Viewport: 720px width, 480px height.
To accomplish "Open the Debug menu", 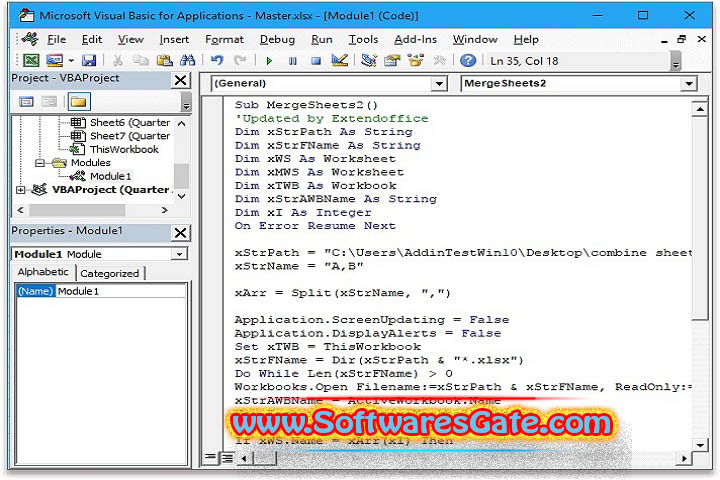I will point(277,40).
